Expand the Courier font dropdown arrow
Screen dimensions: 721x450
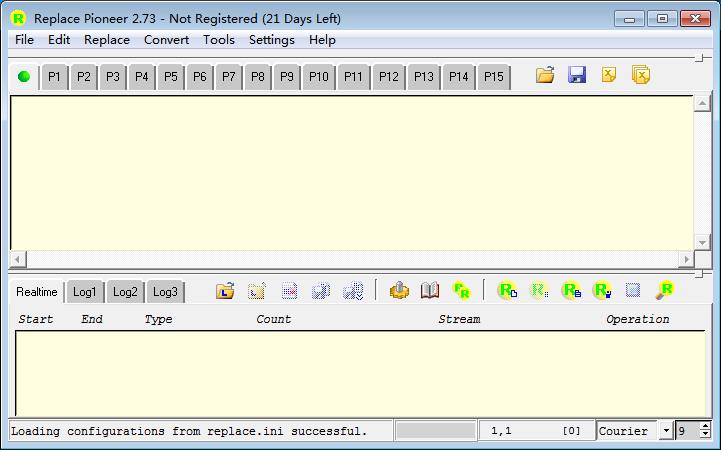pos(666,431)
